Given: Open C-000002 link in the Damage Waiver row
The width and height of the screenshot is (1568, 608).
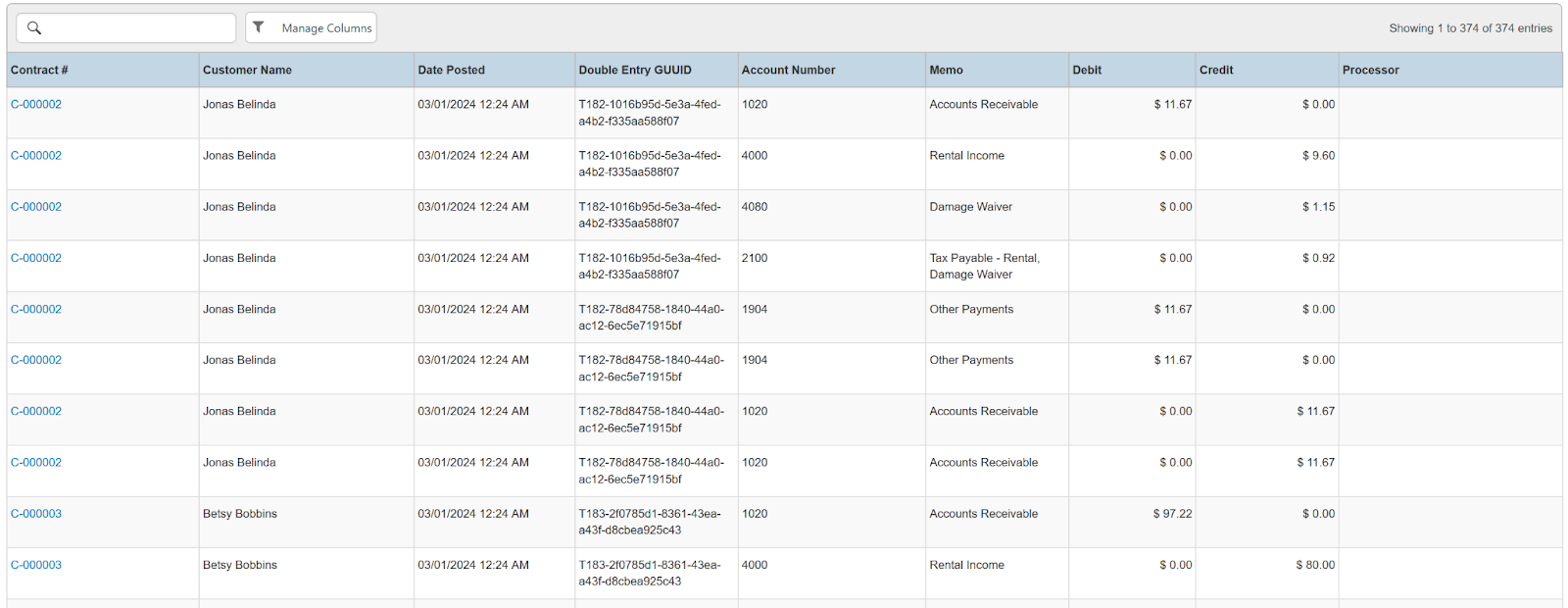Looking at the screenshot, I should 36,207.
